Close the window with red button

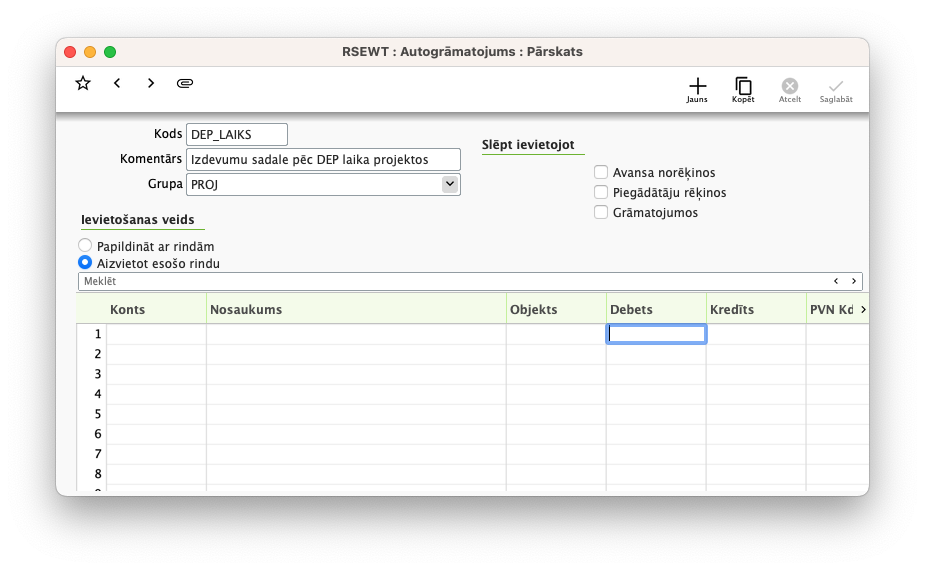pos(70,52)
